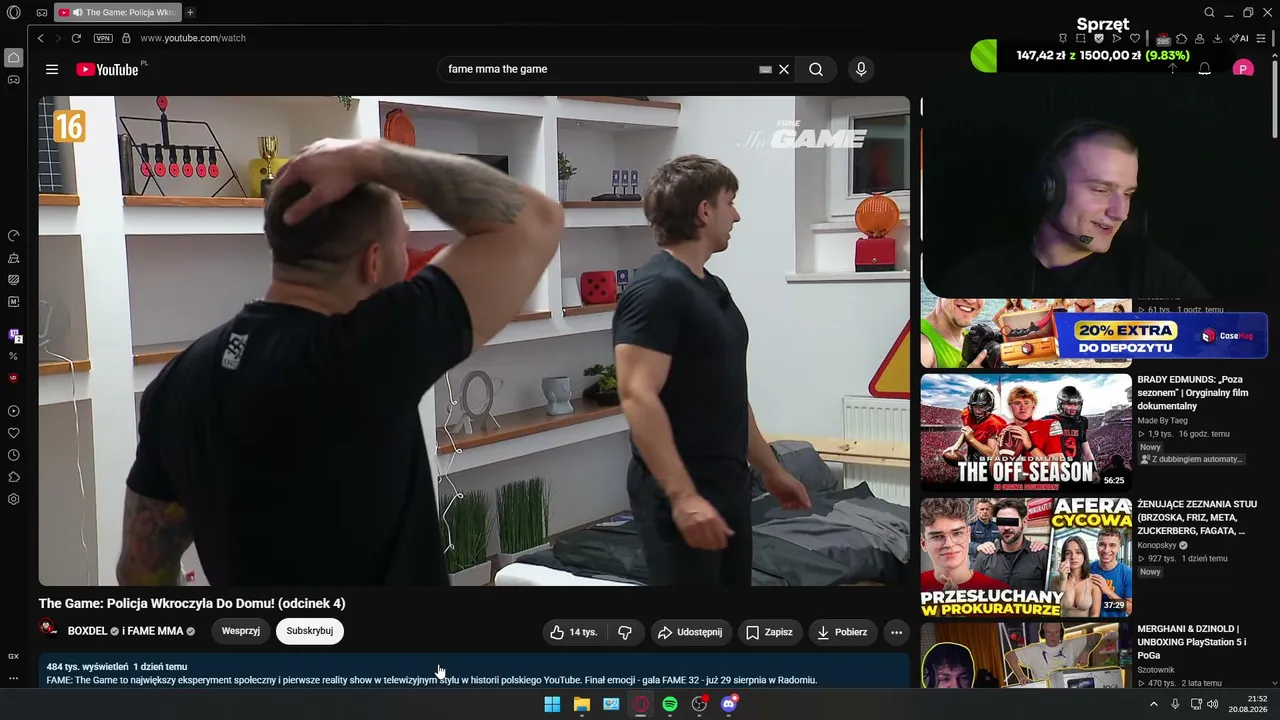Open a new tab with the plus button
Screen dimensions: 1280x720
pyautogui.click(x=191, y=12)
